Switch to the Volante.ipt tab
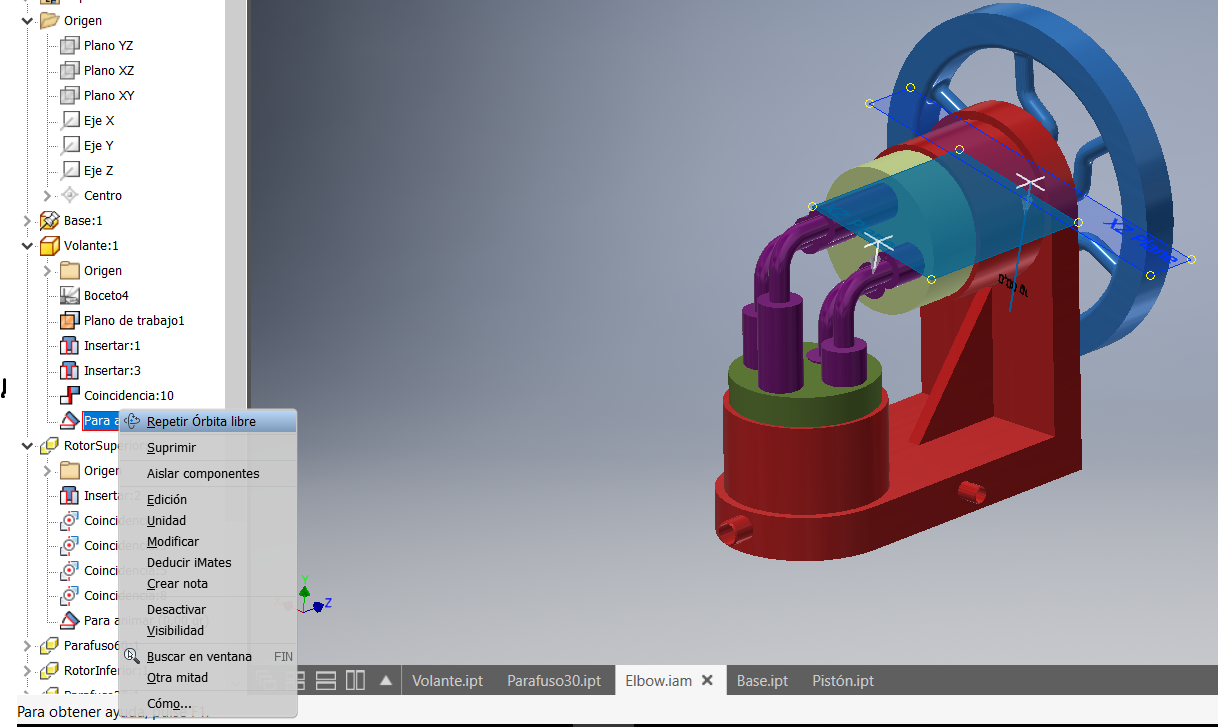Image resolution: width=1218 pixels, height=727 pixels. tap(447, 680)
